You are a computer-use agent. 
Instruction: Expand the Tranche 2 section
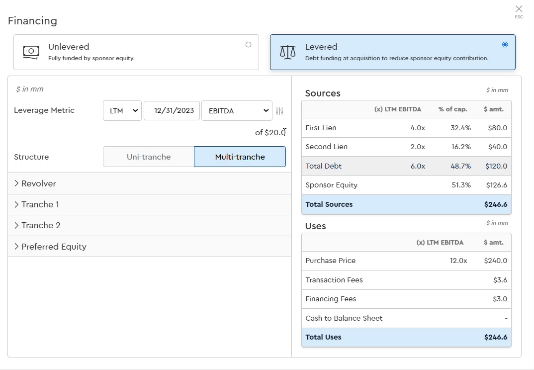pyautogui.click(x=150, y=225)
